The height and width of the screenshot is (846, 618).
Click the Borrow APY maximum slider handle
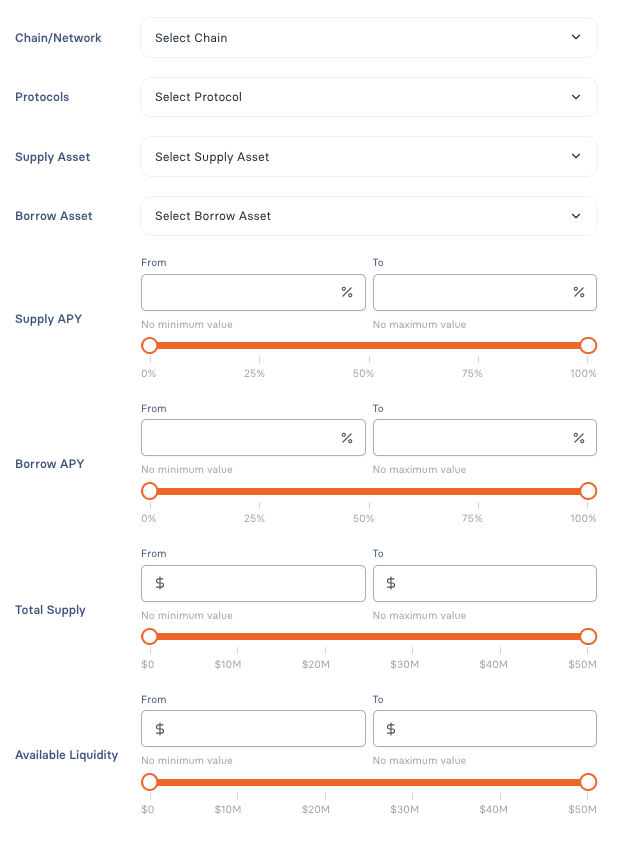pos(588,491)
